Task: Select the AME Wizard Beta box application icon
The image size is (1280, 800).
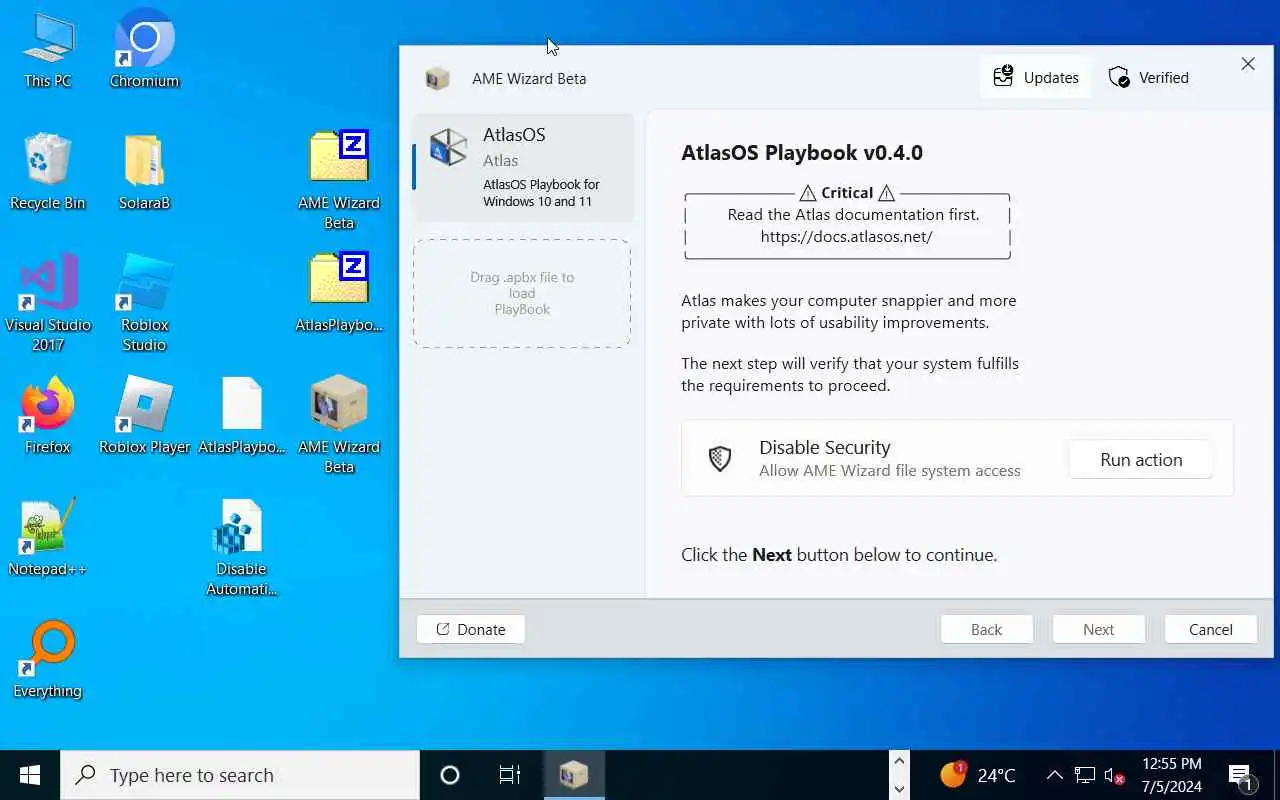Action: point(339,425)
